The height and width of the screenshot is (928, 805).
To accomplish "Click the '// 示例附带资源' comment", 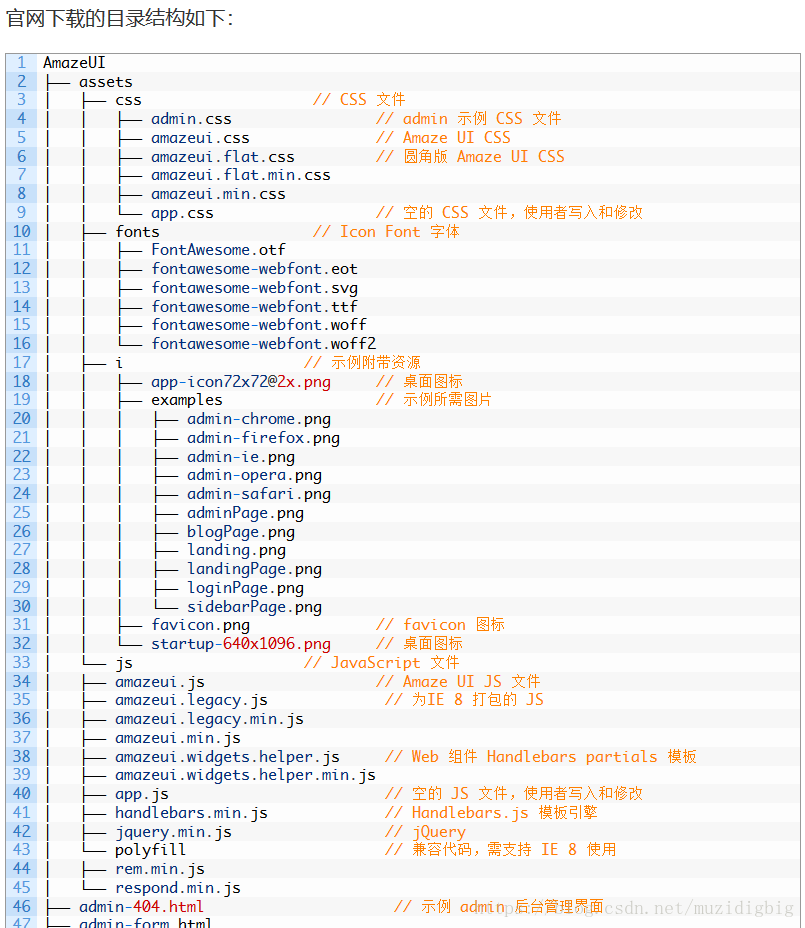I will (x=362, y=363).
